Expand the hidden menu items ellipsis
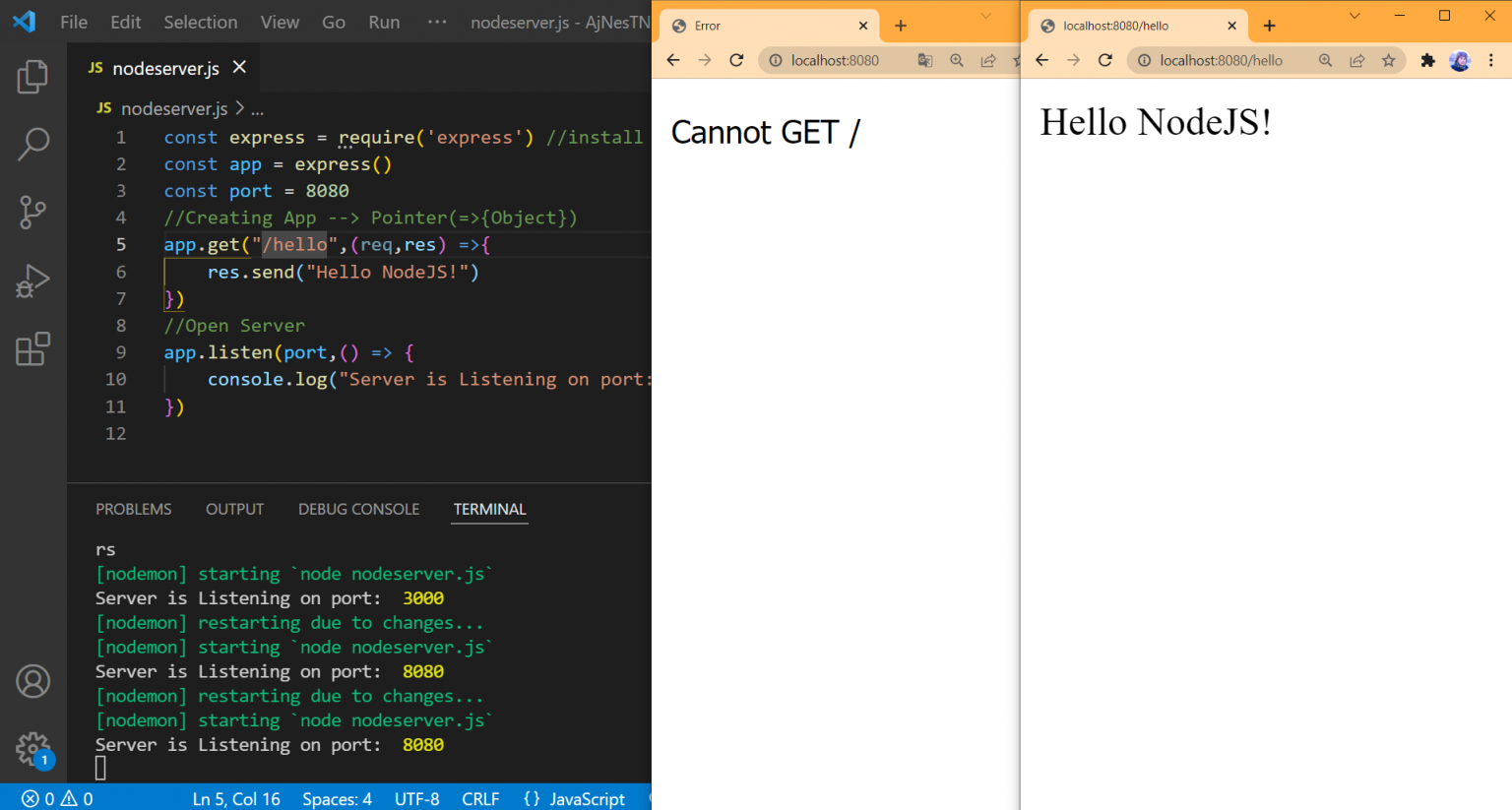1512x810 pixels. coord(436,22)
